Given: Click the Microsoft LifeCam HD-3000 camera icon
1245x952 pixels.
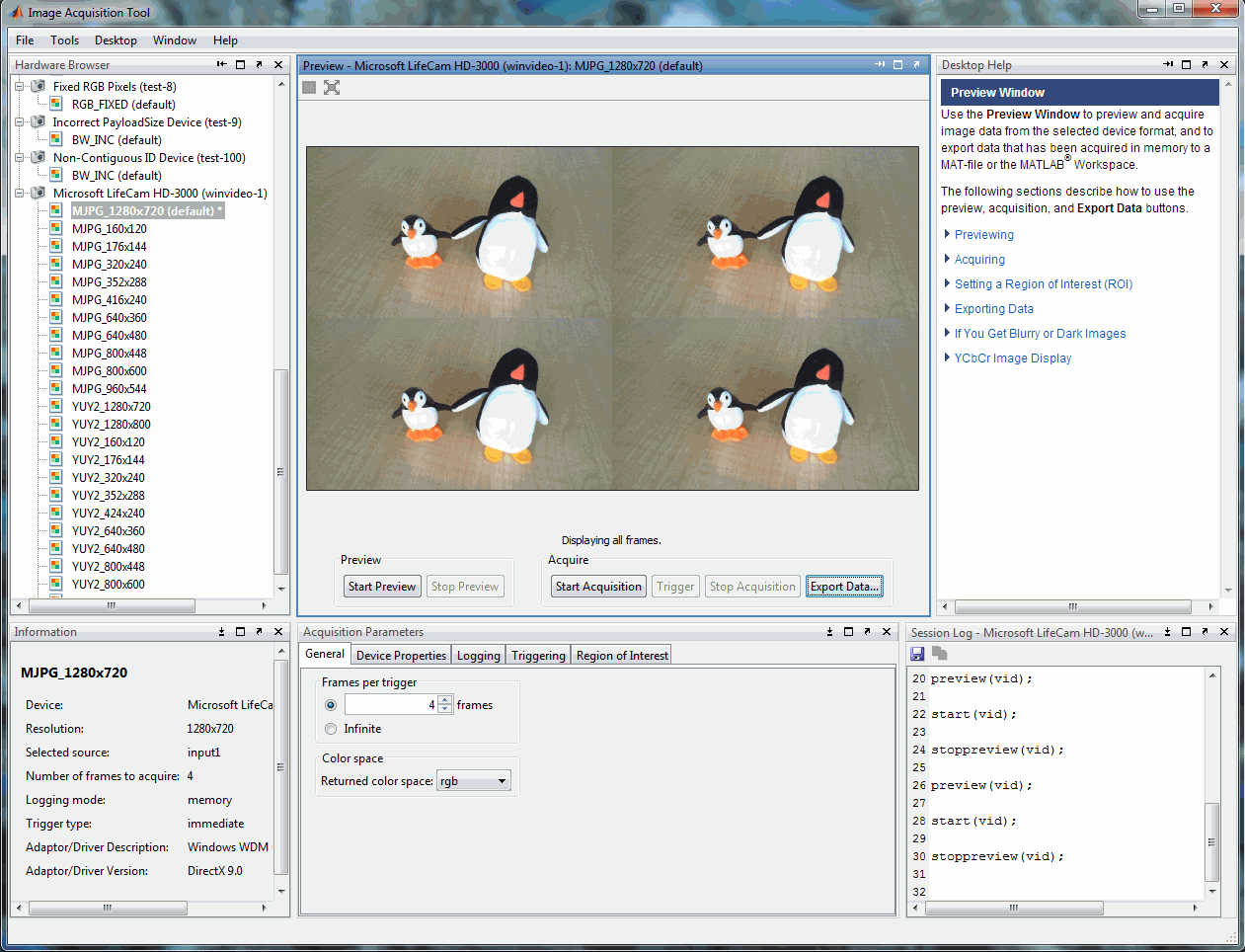Looking at the screenshot, I should point(39,193).
